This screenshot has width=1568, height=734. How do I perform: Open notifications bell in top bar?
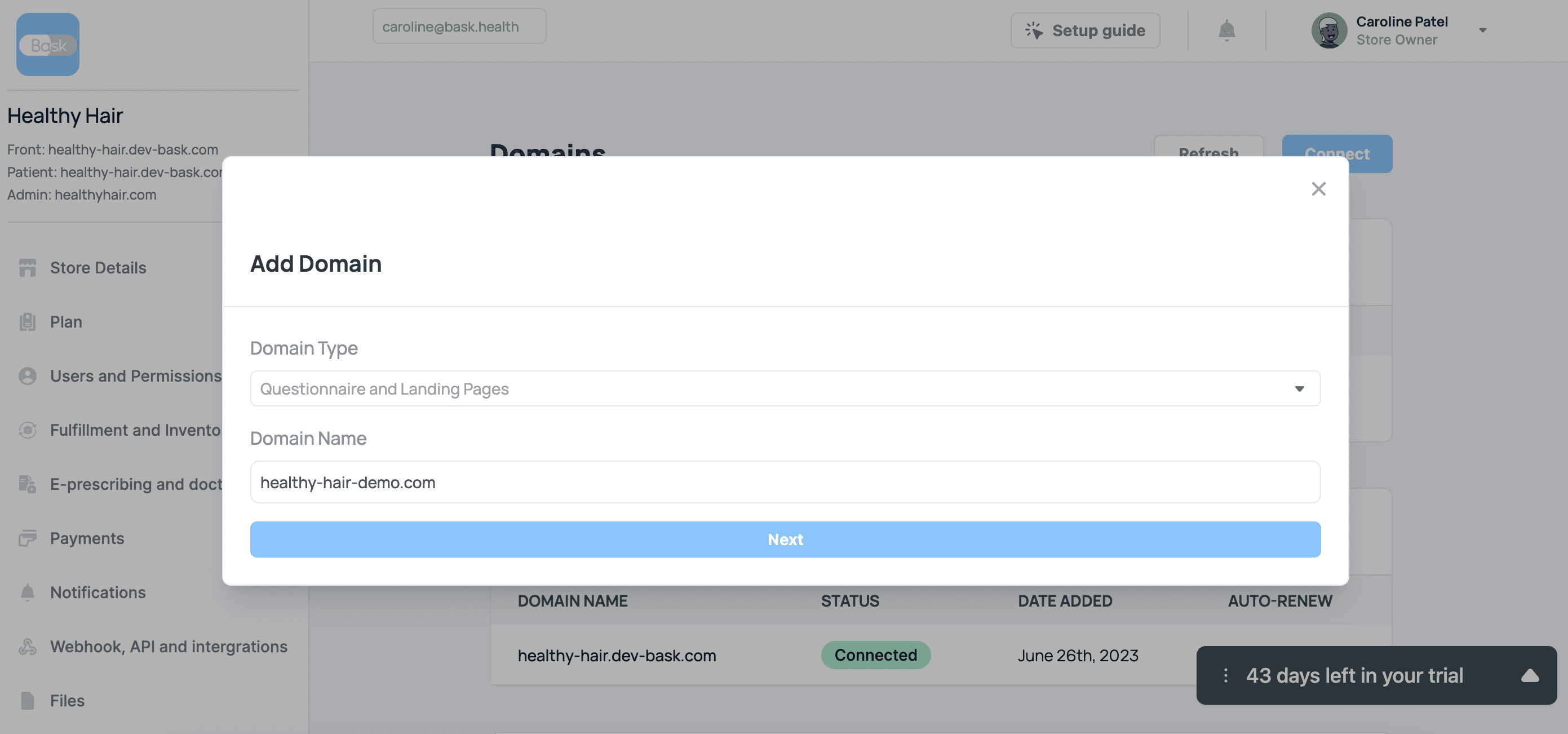tap(1226, 30)
